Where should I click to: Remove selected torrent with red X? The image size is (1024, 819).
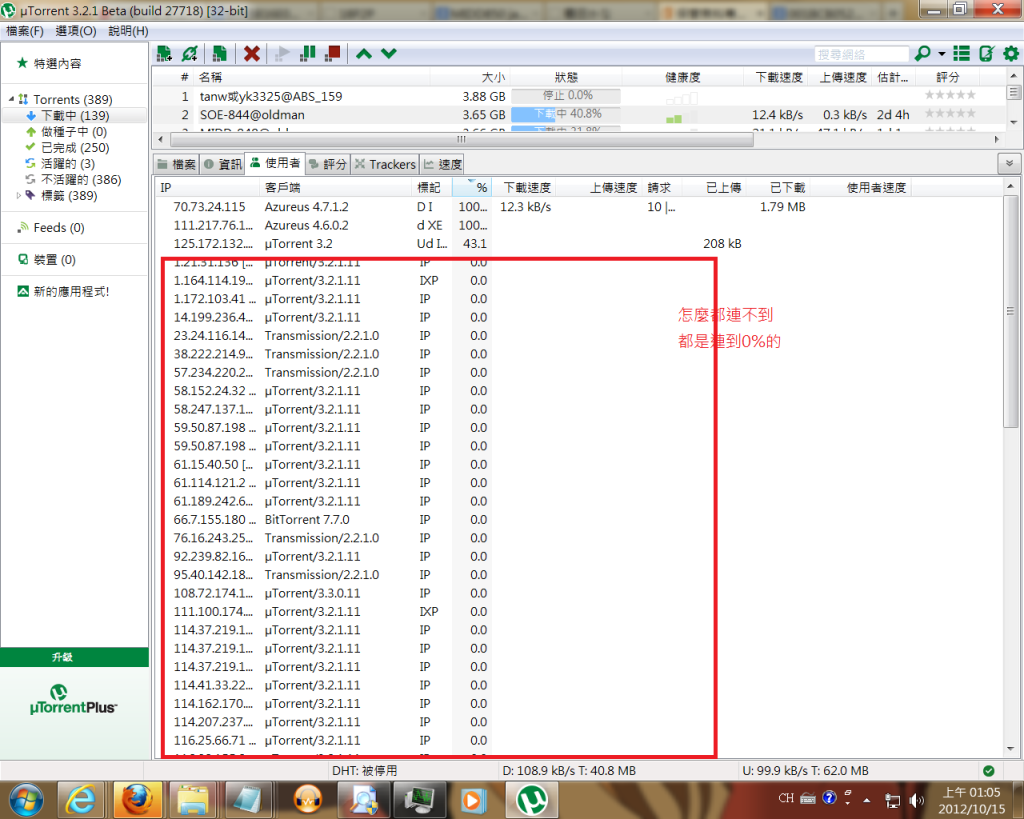click(x=252, y=53)
